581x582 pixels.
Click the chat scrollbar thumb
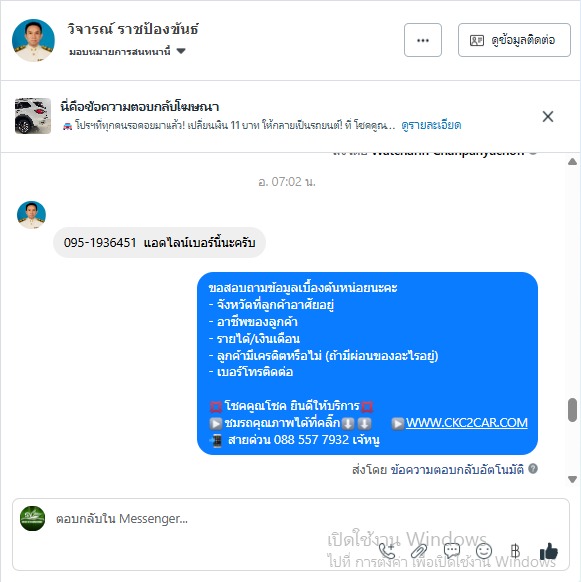point(572,410)
